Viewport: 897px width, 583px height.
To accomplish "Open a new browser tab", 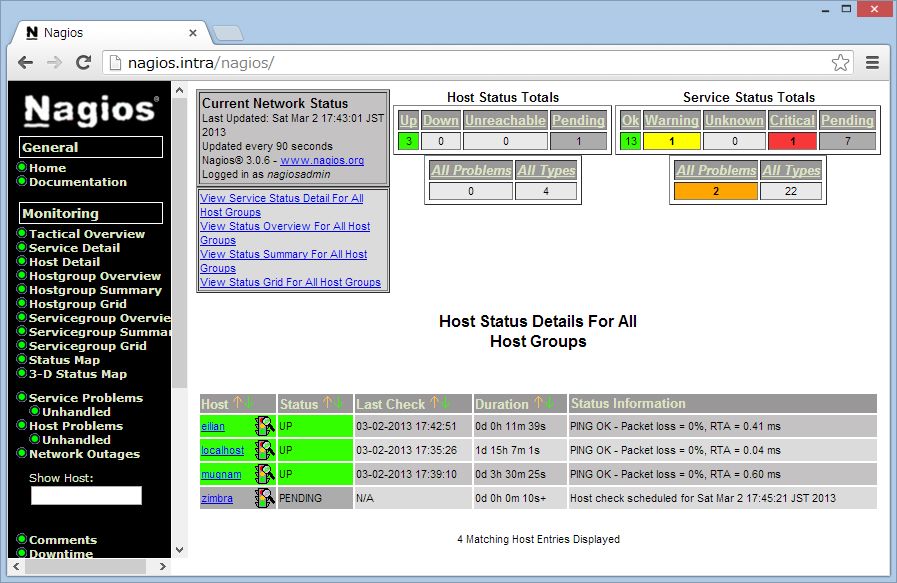I will (228, 33).
